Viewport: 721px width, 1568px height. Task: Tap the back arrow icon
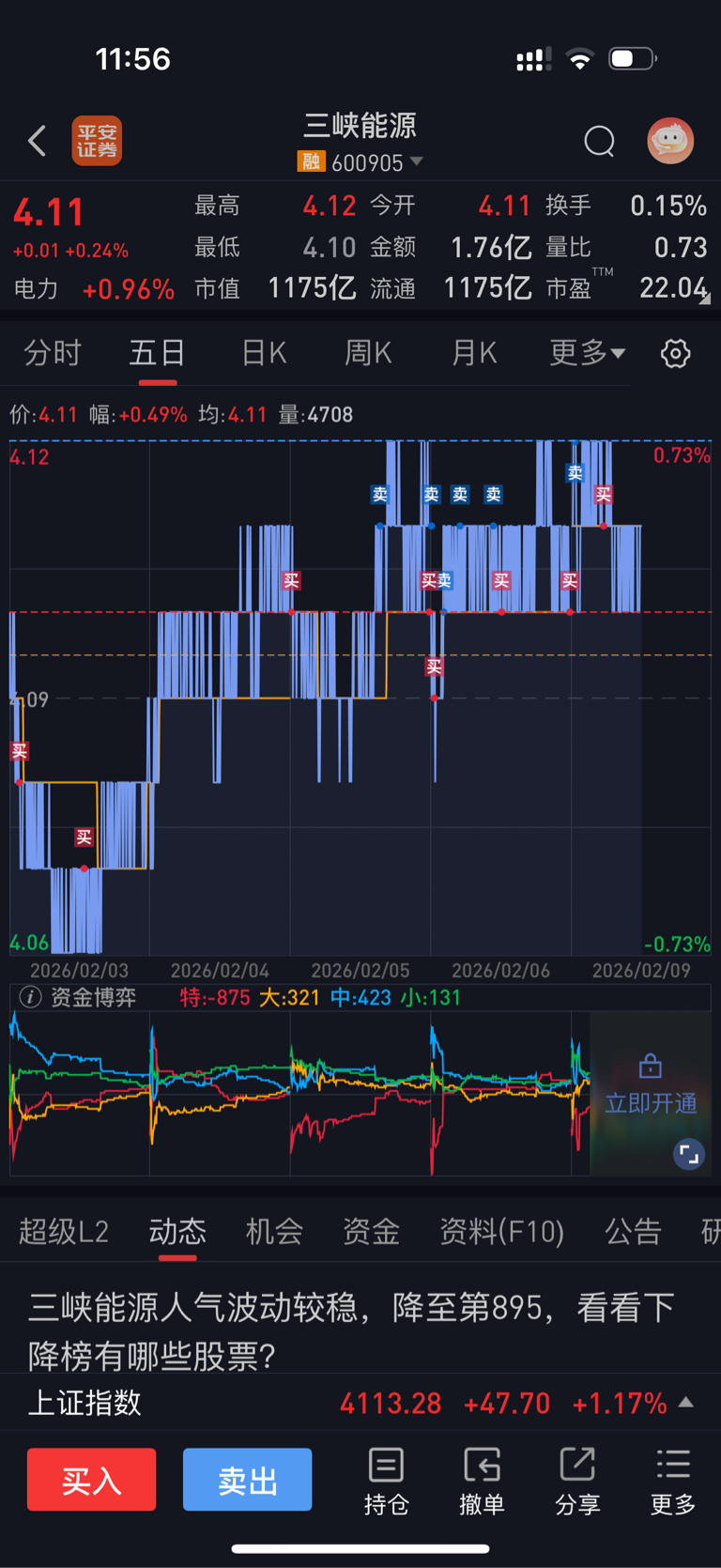[x=37, y=141]
